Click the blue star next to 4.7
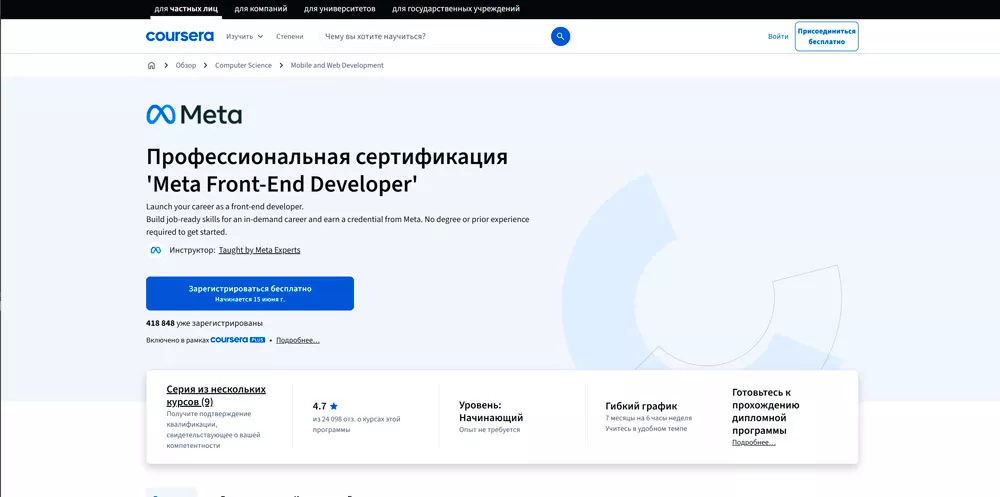The height and width of the screenshot is (497, 1000). click(334, 406)
